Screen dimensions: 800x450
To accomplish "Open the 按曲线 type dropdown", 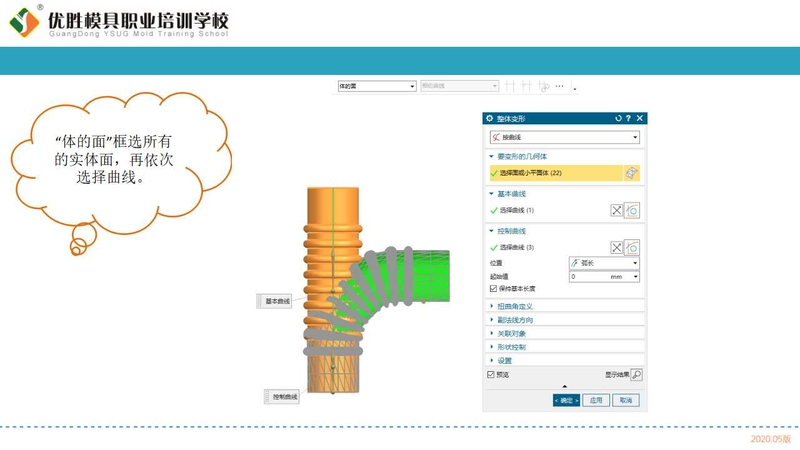I will tap(564, 137).
